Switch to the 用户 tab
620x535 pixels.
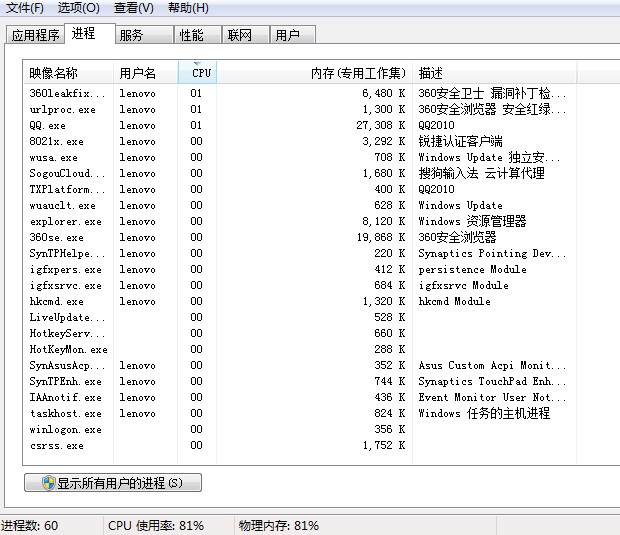pos(293,35)
